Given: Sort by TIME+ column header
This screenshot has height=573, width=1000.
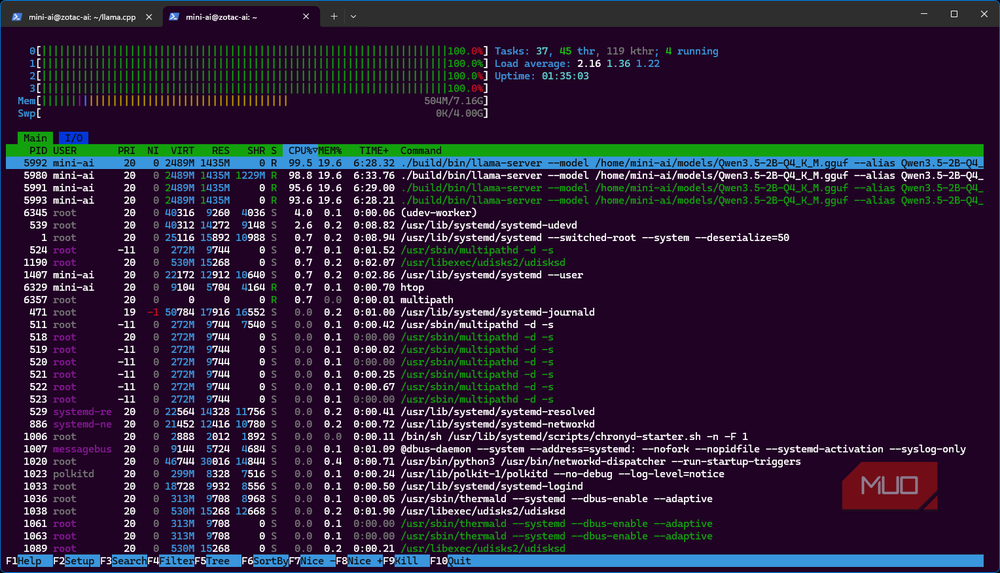Looking at the screenshot, I should pos(374,151).
